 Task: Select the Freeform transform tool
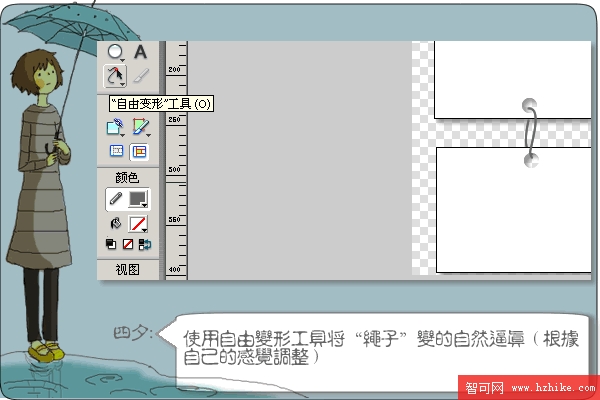[x=116, y=75]
